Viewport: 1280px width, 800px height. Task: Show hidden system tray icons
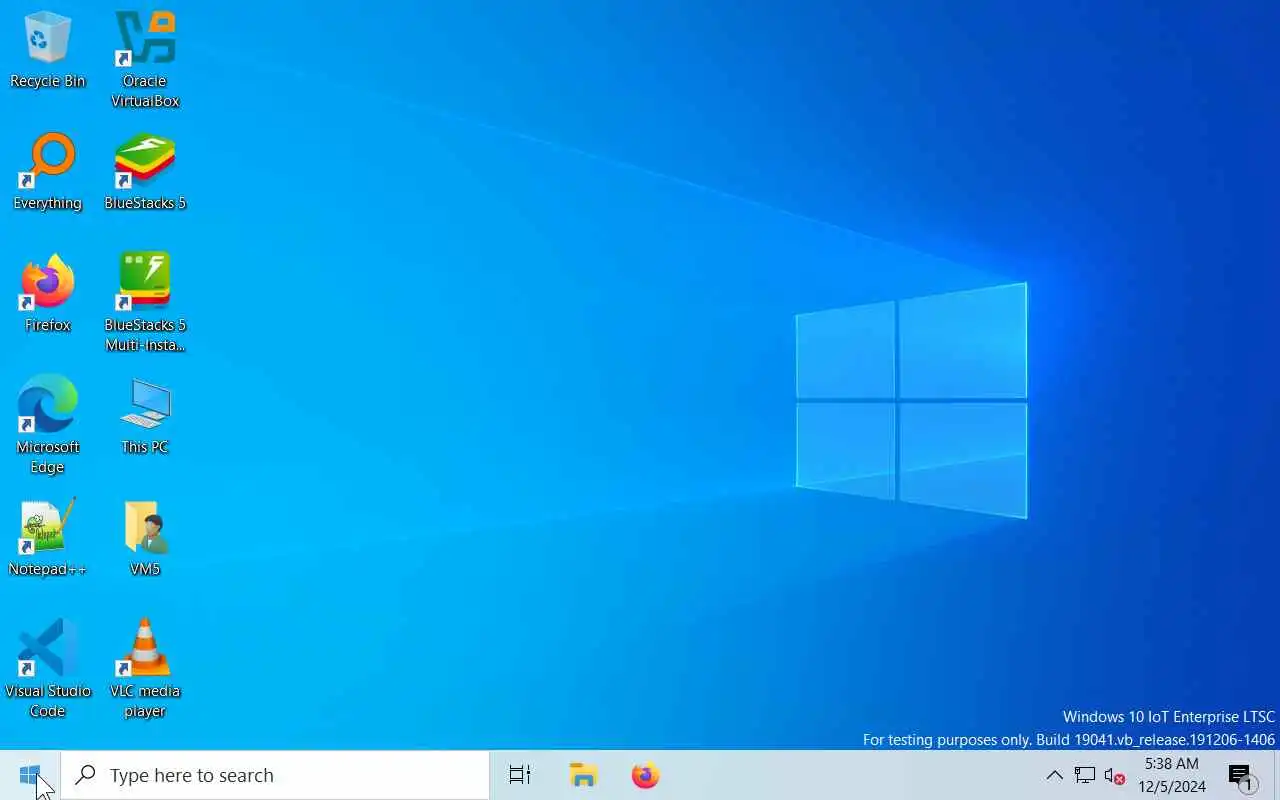click(1054, 775)
